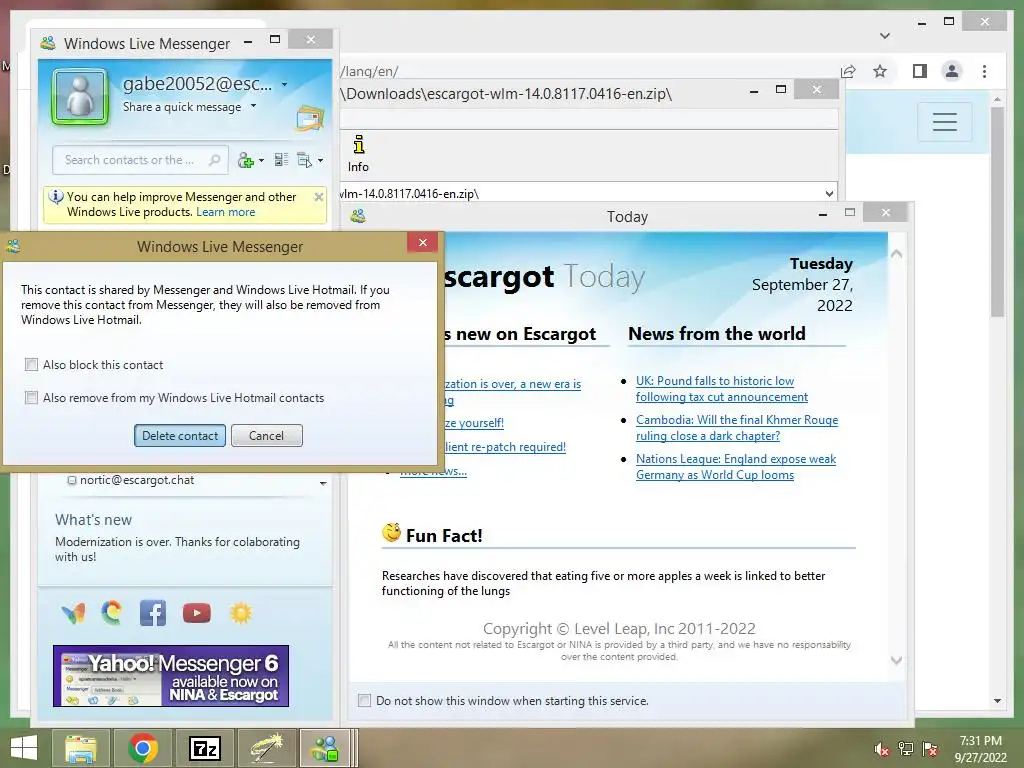
Task: Open the hamburger menu on the web page
Action: pos(944,122)
